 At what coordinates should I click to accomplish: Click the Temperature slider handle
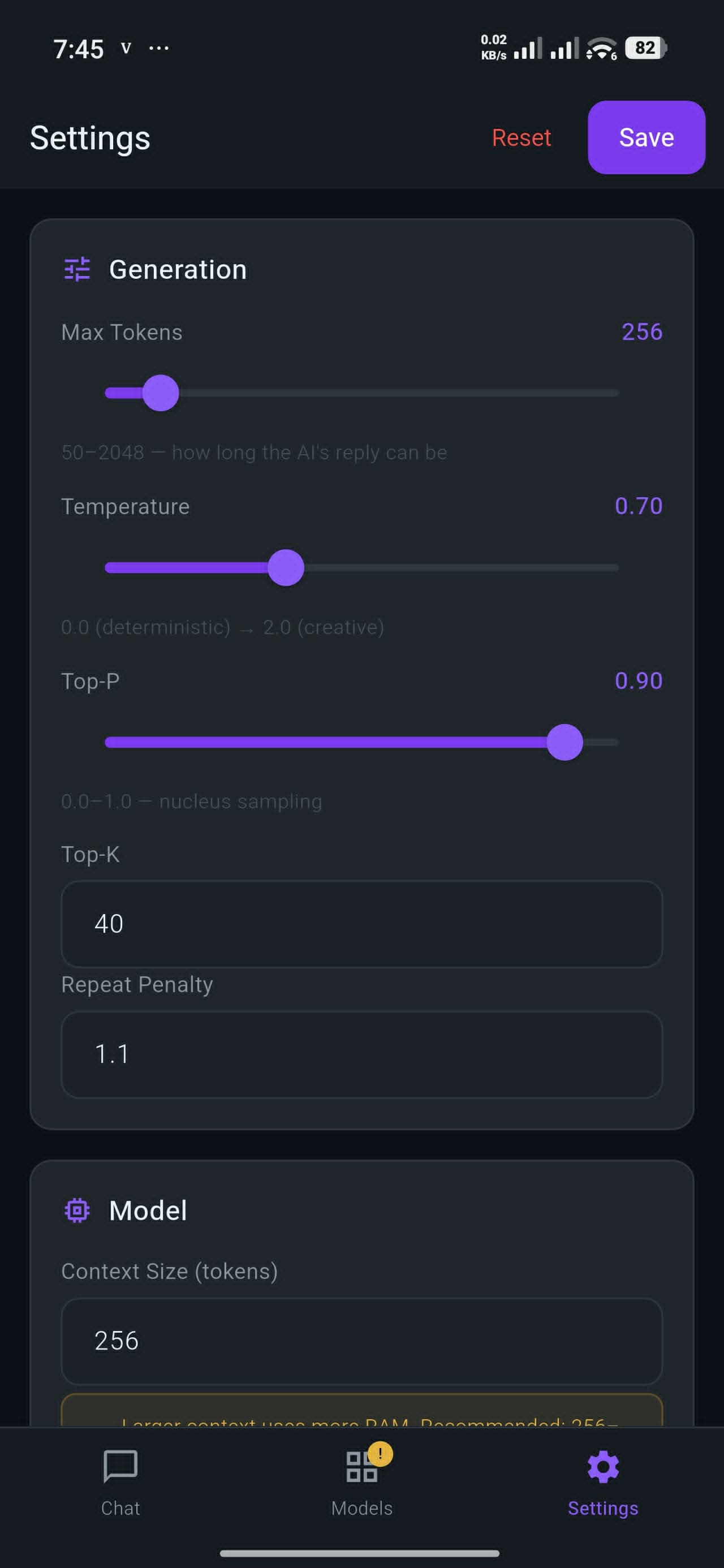(286, 568)
